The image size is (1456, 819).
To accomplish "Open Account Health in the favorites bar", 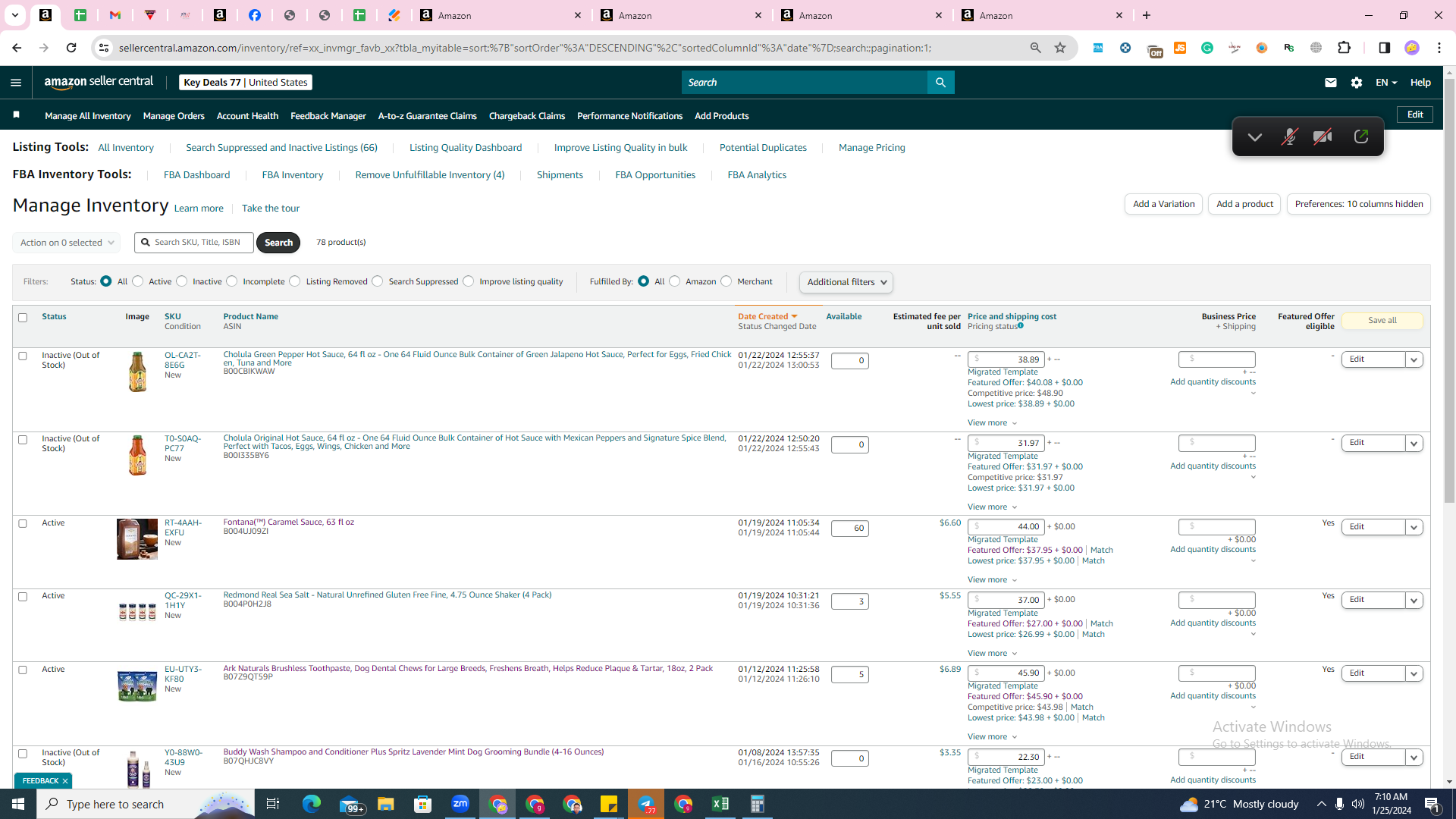I will [x=247, y=116].
